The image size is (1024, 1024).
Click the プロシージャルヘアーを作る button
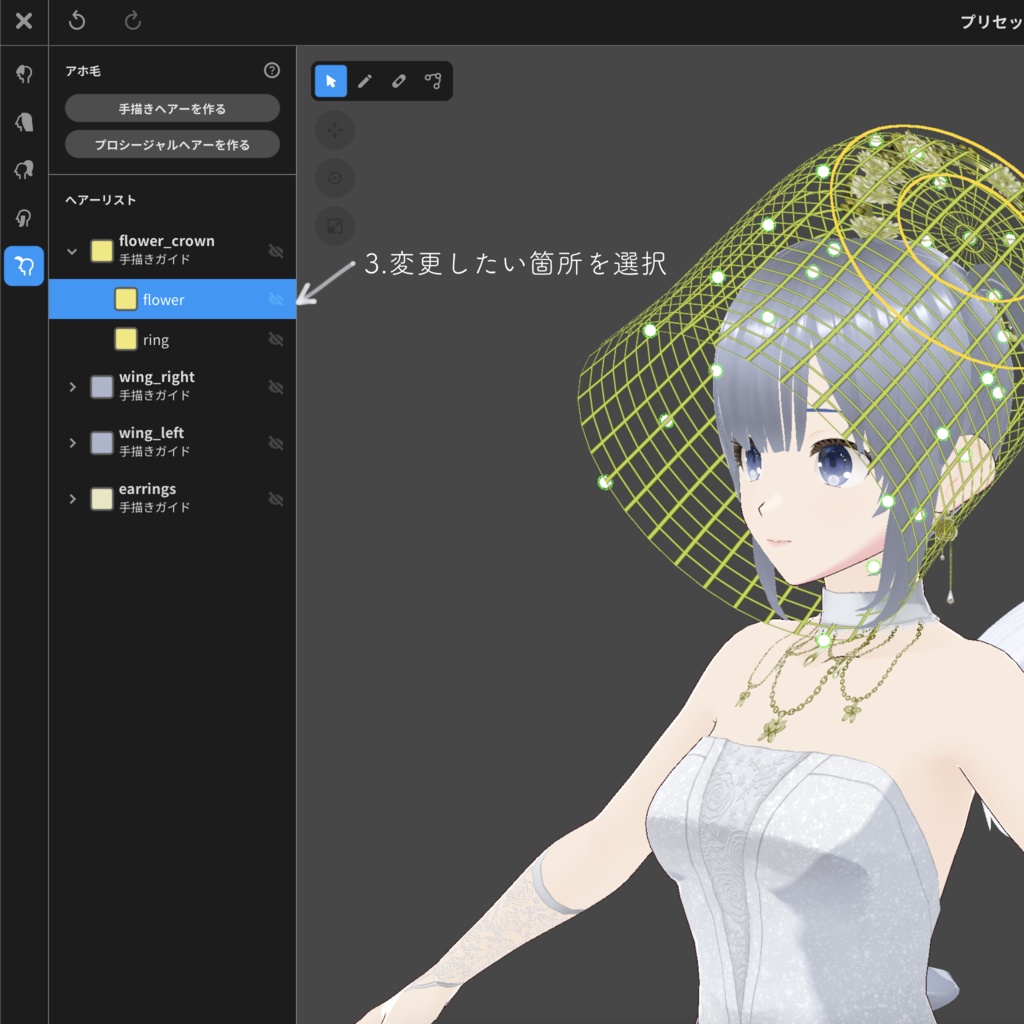click(x=171, y=143)
